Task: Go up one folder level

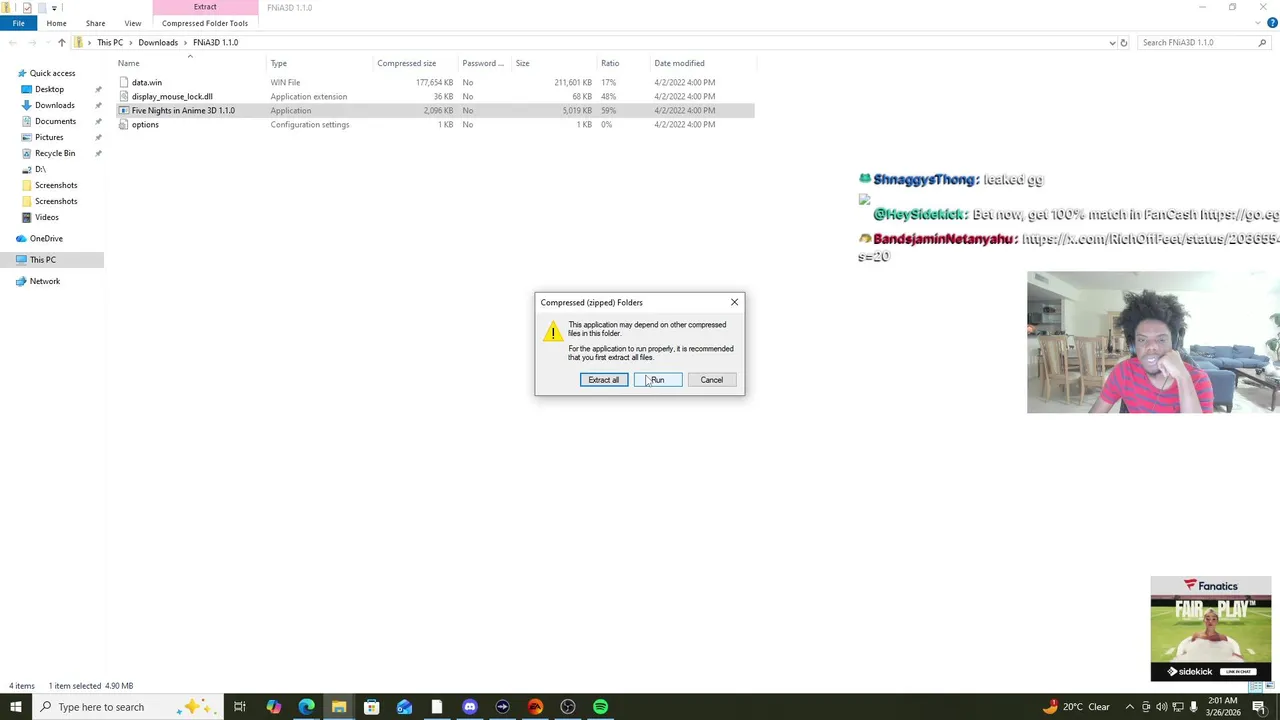Action: click(x=61, y=42)
